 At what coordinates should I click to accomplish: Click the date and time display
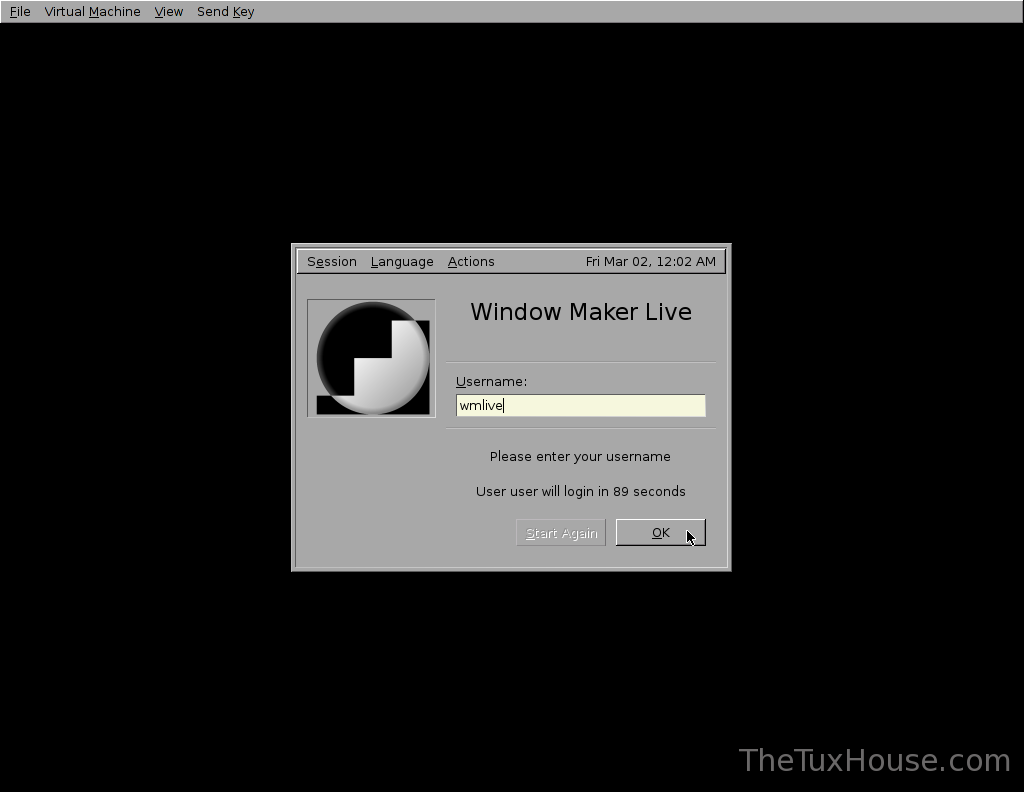tap(650, 262)
